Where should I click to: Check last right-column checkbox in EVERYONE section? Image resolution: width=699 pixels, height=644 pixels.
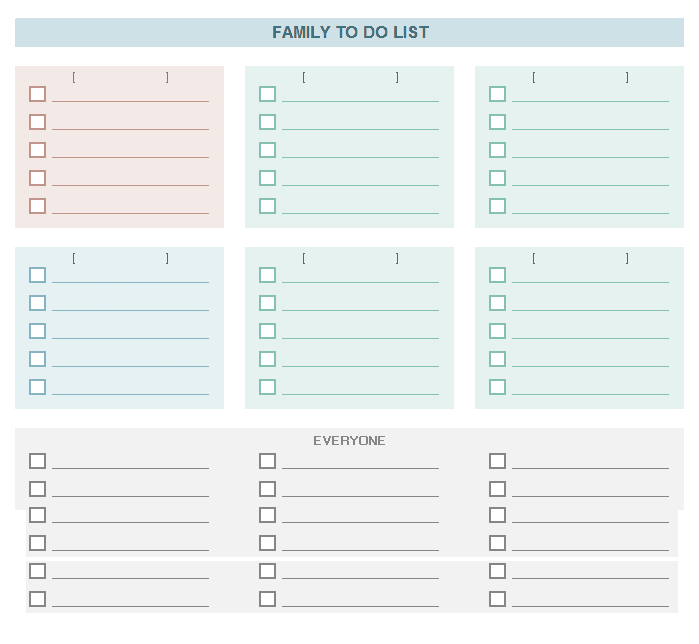(498, 599)
